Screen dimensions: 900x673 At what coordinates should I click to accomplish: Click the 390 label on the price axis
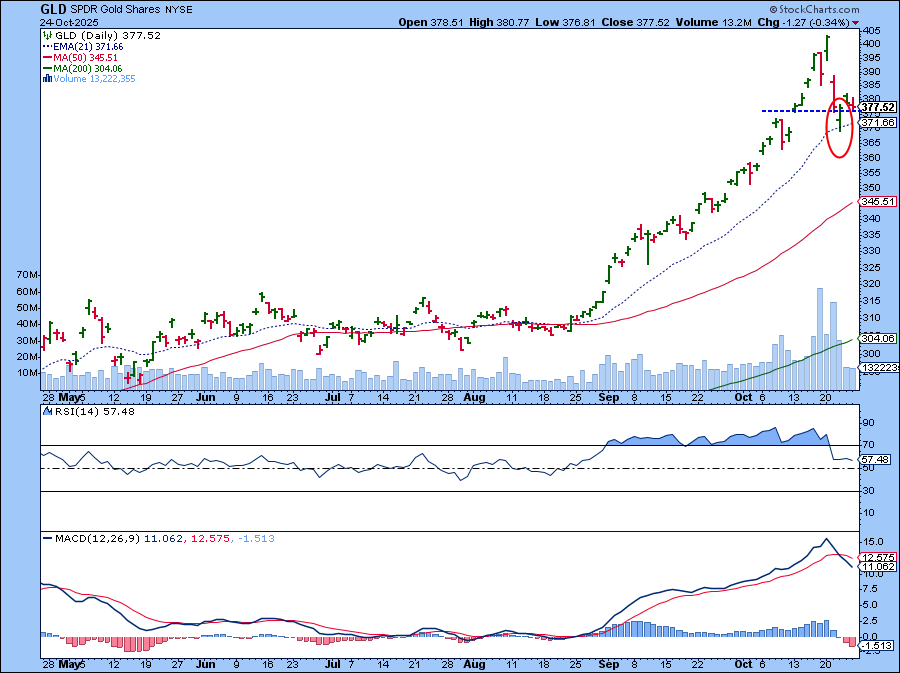pos(871,72)
